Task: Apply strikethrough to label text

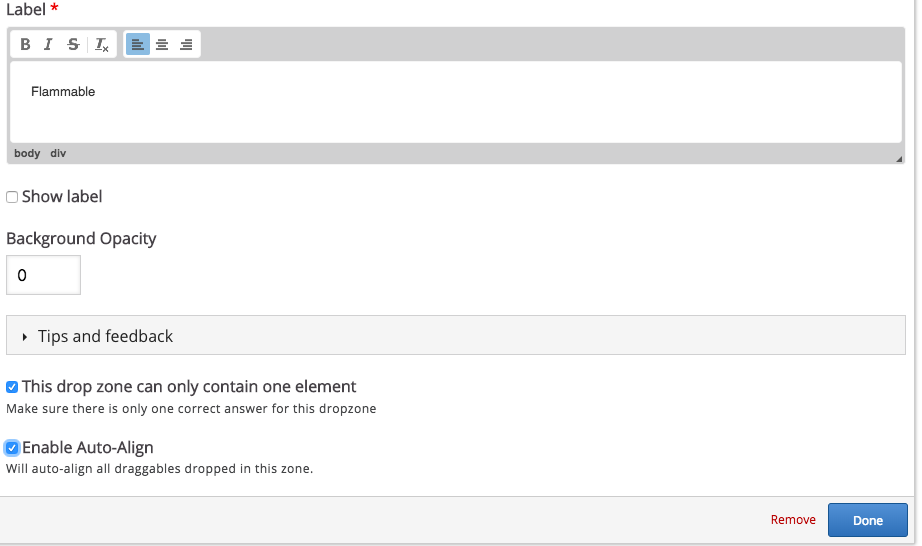Action: tap(73, 44)
